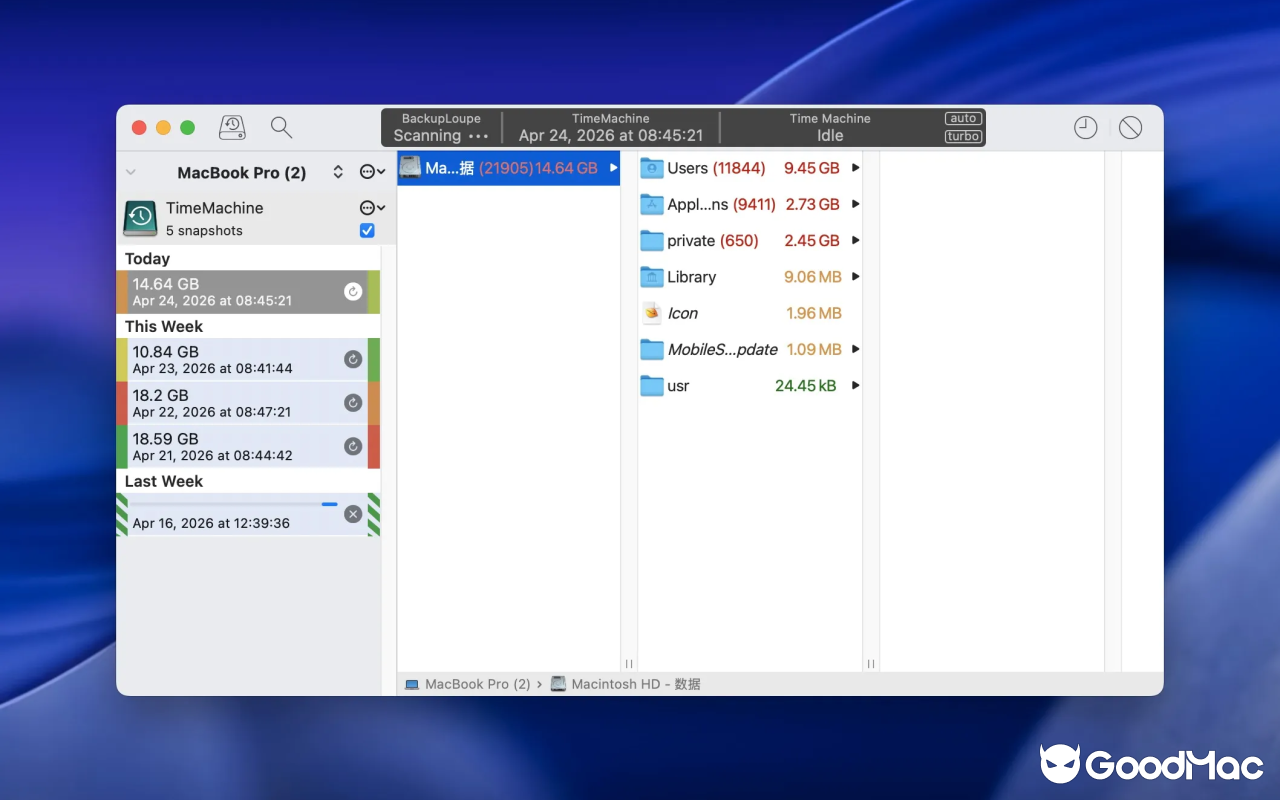Screen dimensions: 1280x800
Task: Cancel the Apr 16 snapshot with the x button
Action: [352, 514]
